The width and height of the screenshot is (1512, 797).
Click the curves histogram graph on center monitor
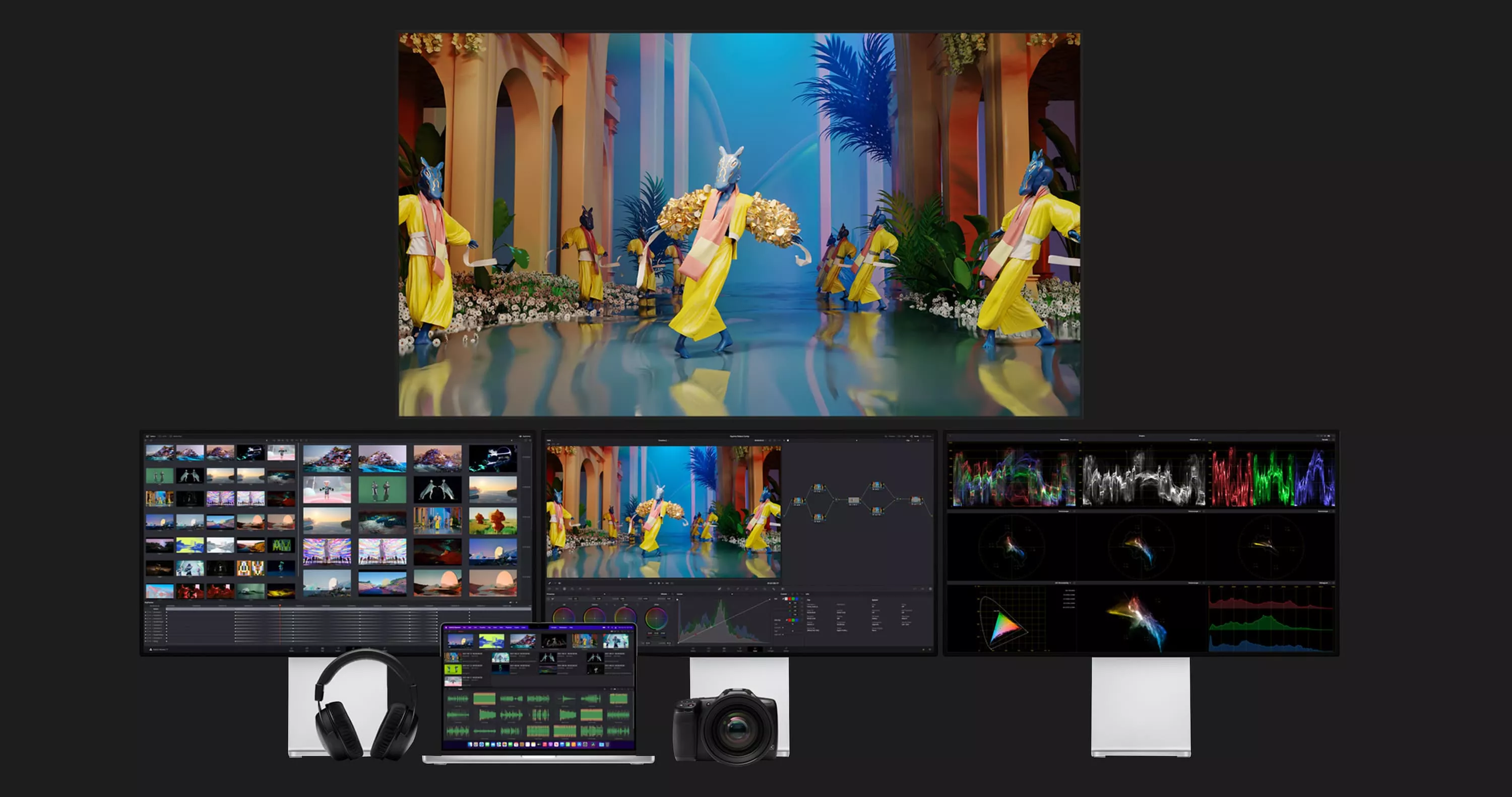(724, 621)
